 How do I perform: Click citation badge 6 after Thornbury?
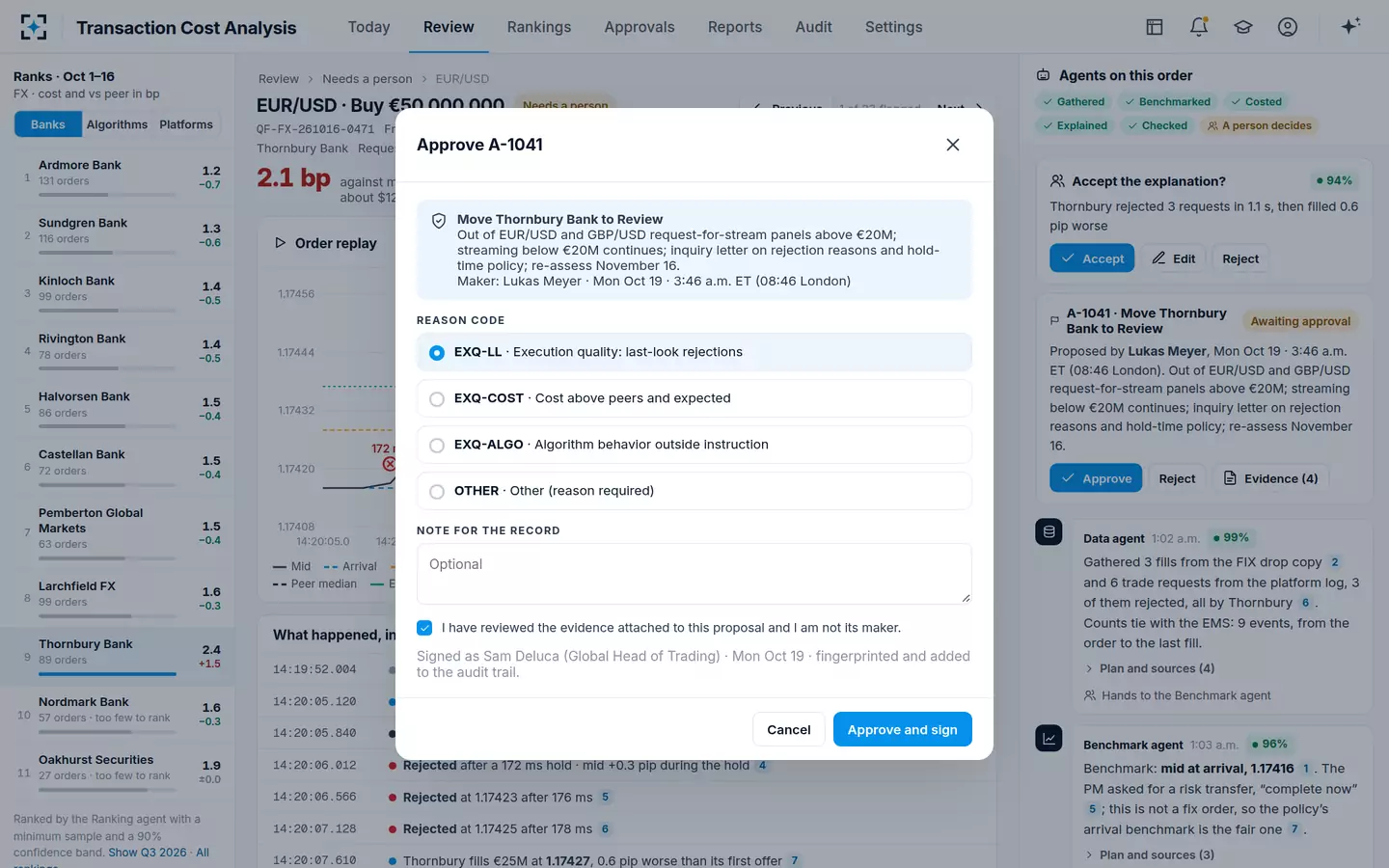point(1305,603)
